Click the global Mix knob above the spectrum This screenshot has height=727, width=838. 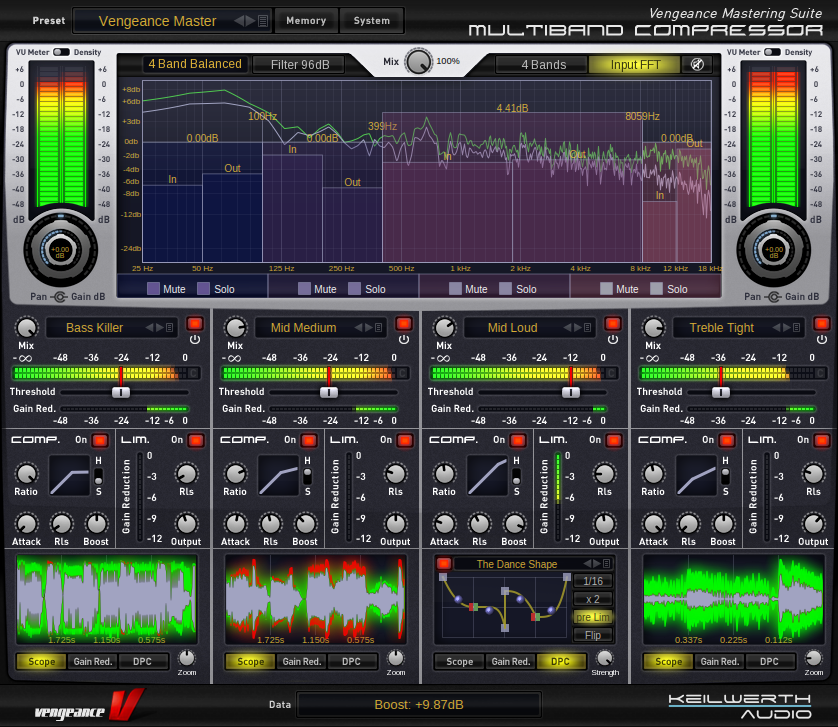[418, 62]
